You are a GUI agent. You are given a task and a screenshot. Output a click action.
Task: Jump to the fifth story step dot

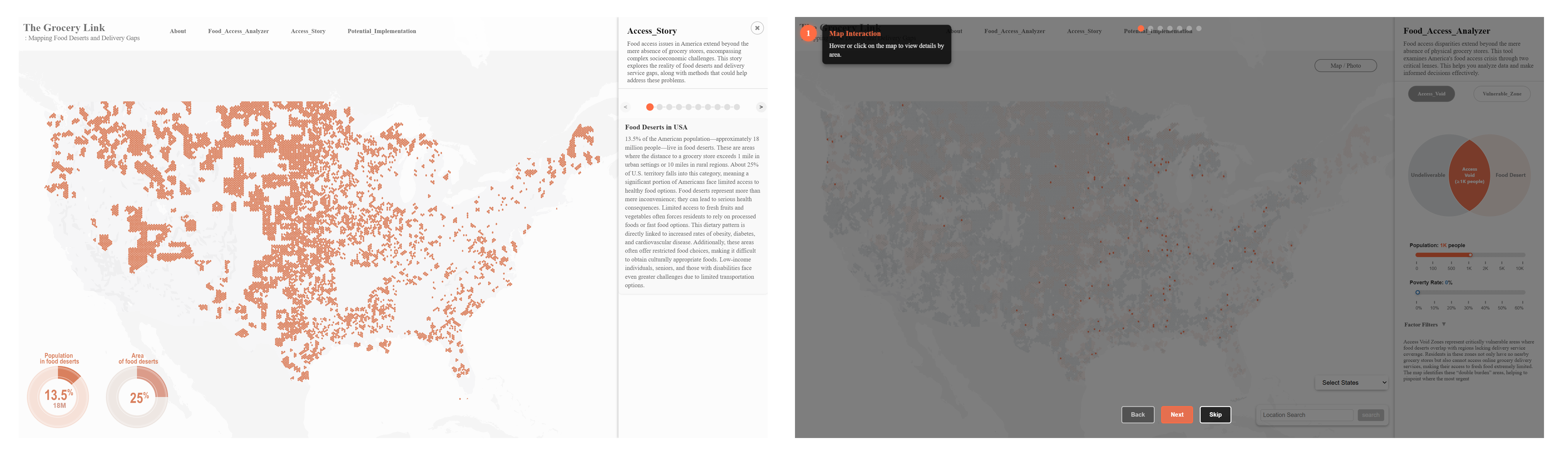point(688,107)
